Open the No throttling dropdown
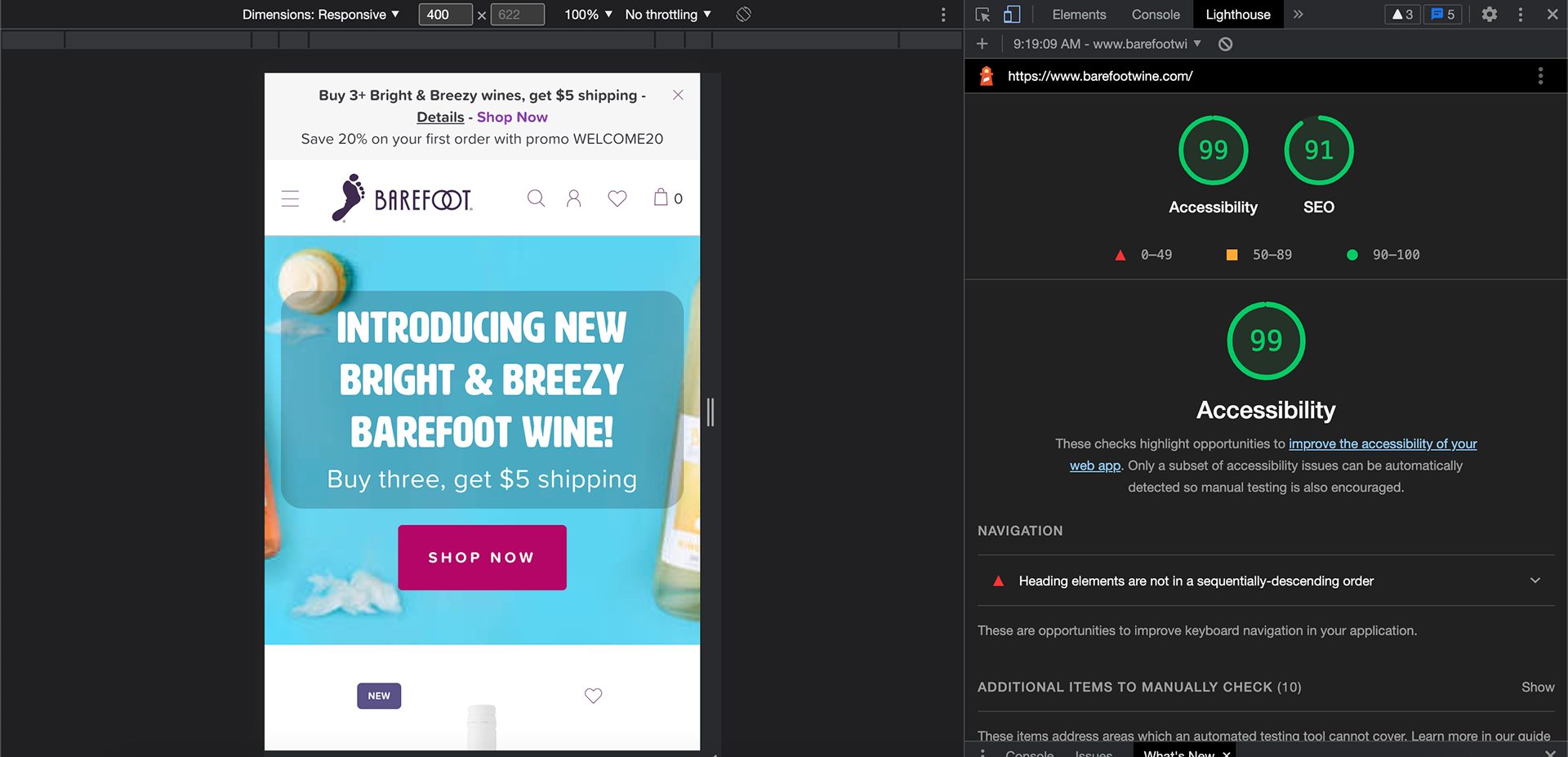1568x757 pixels. tap(668, 15)
